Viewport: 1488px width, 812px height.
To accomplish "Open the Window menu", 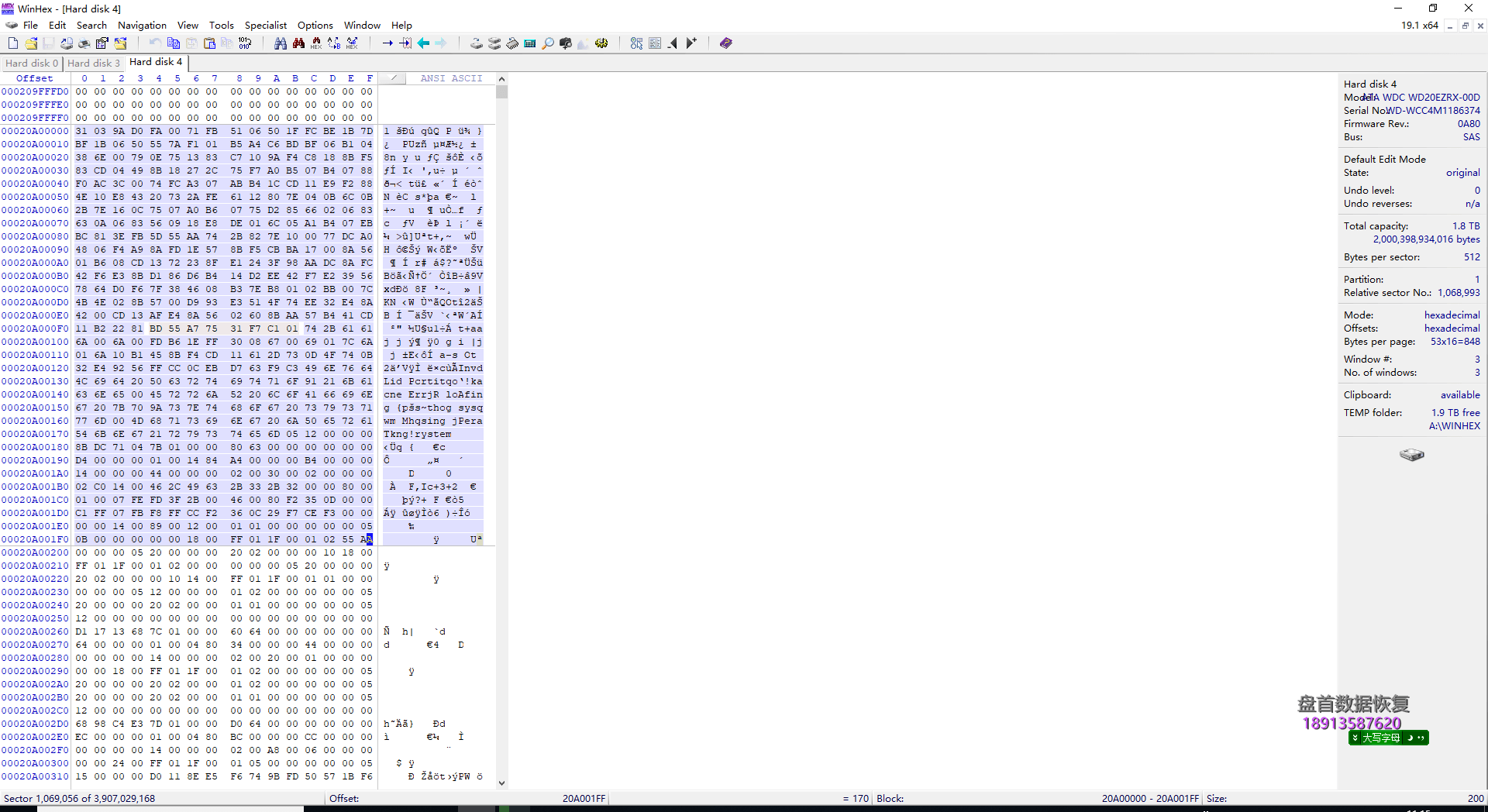I will [362, 26].
